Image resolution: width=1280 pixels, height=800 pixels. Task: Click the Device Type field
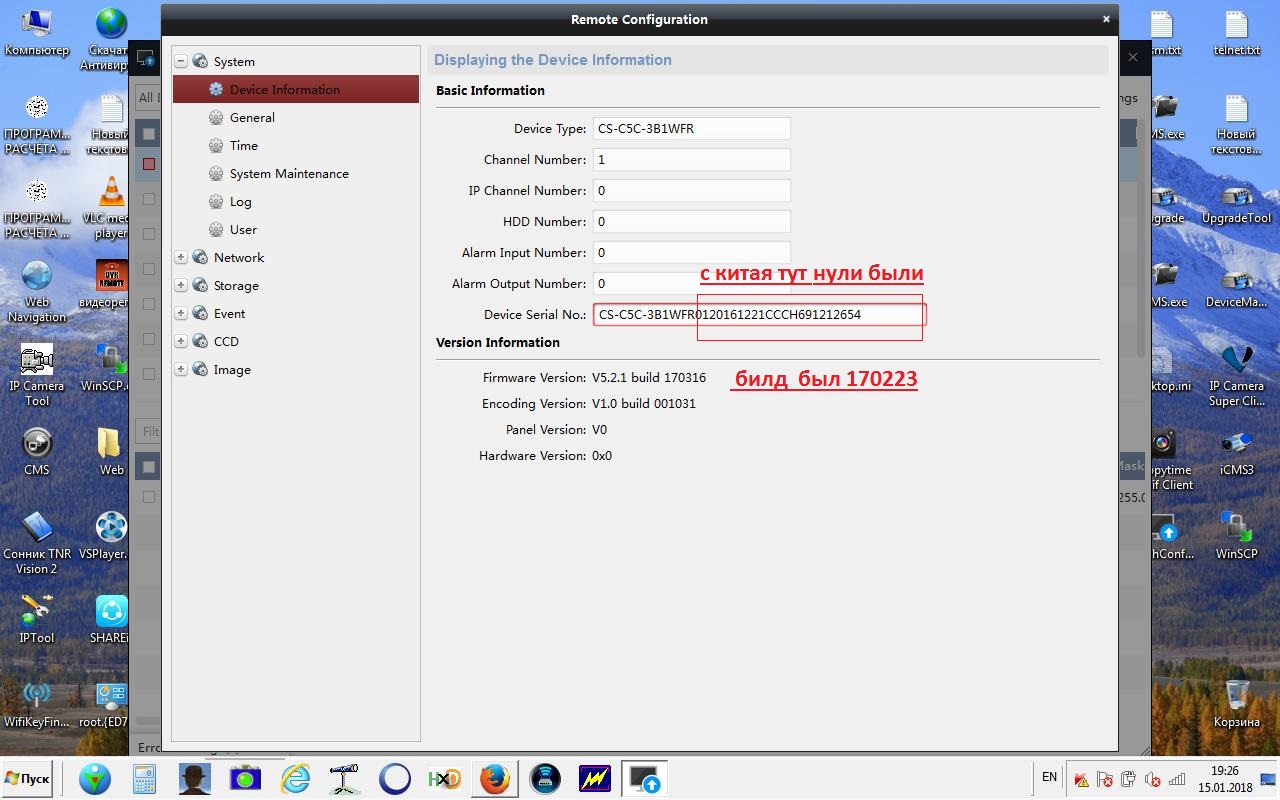pos(691,128)
